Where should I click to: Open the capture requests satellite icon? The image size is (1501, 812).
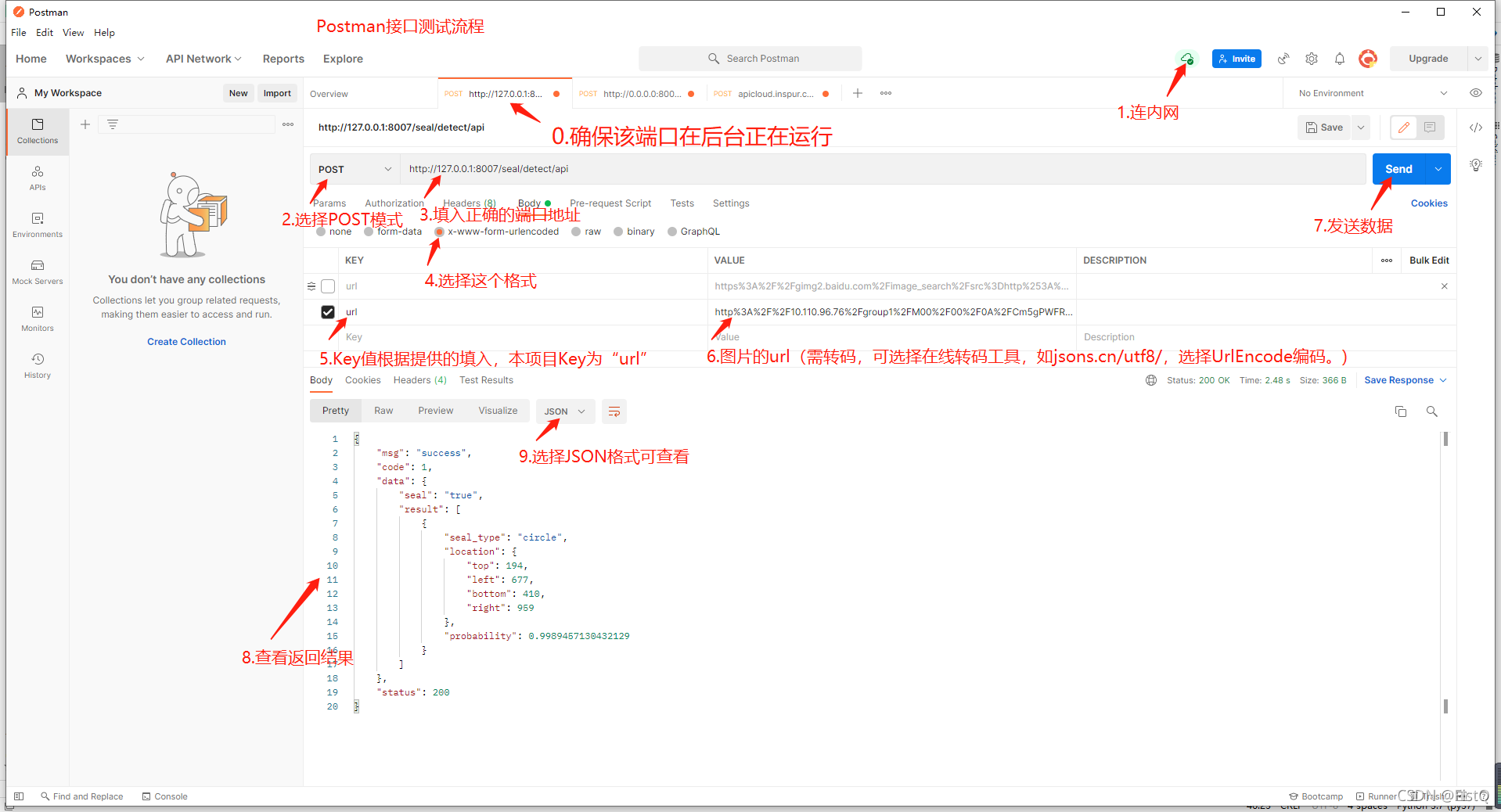coord(1283,59)
